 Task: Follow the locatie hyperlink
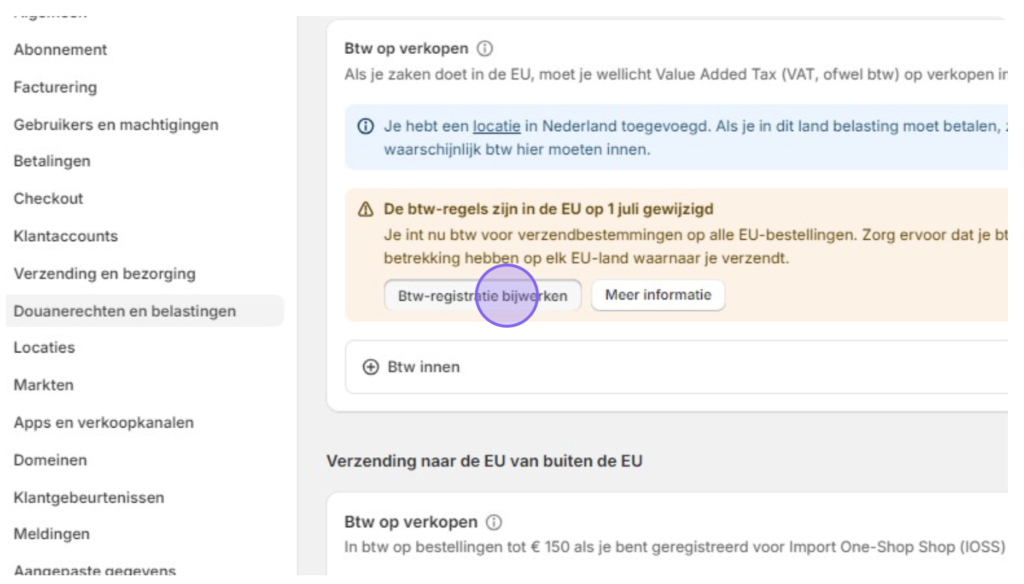496,126
